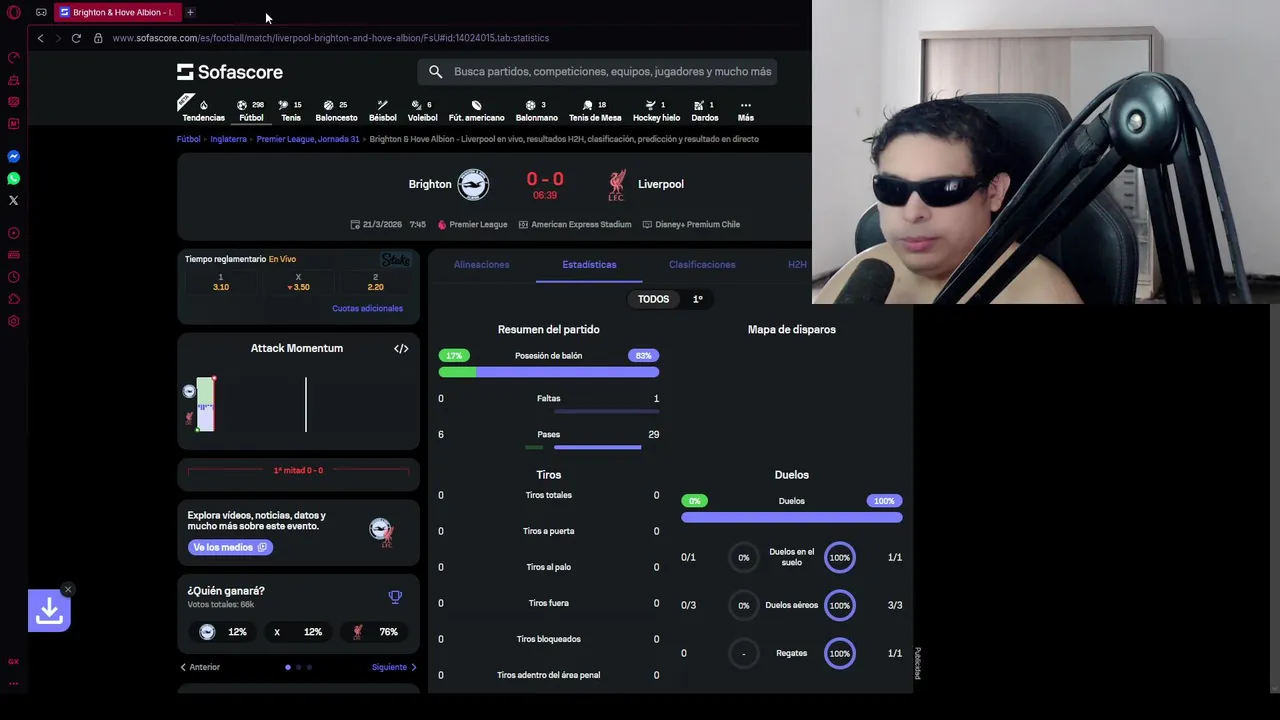
Task: Switch to Estadísticas tab
Action: 589,264
